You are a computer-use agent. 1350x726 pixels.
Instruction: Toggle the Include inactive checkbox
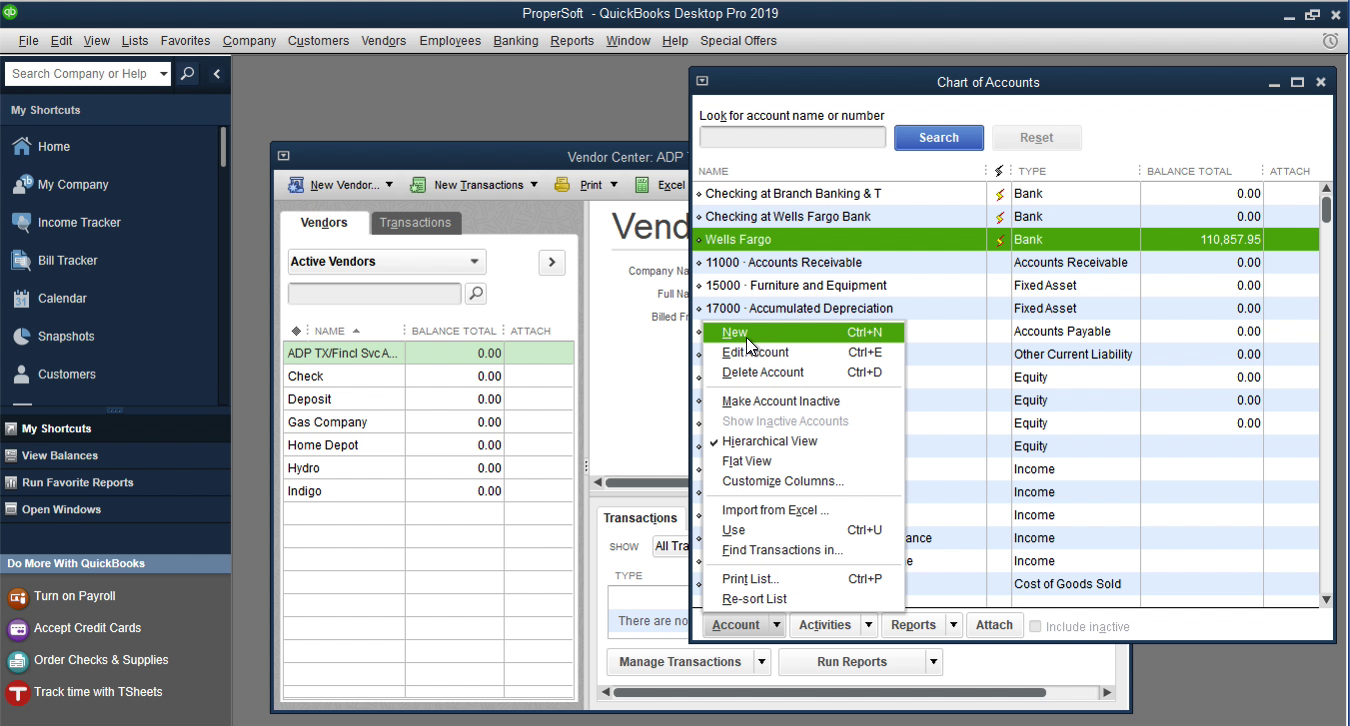point(1035,627)
